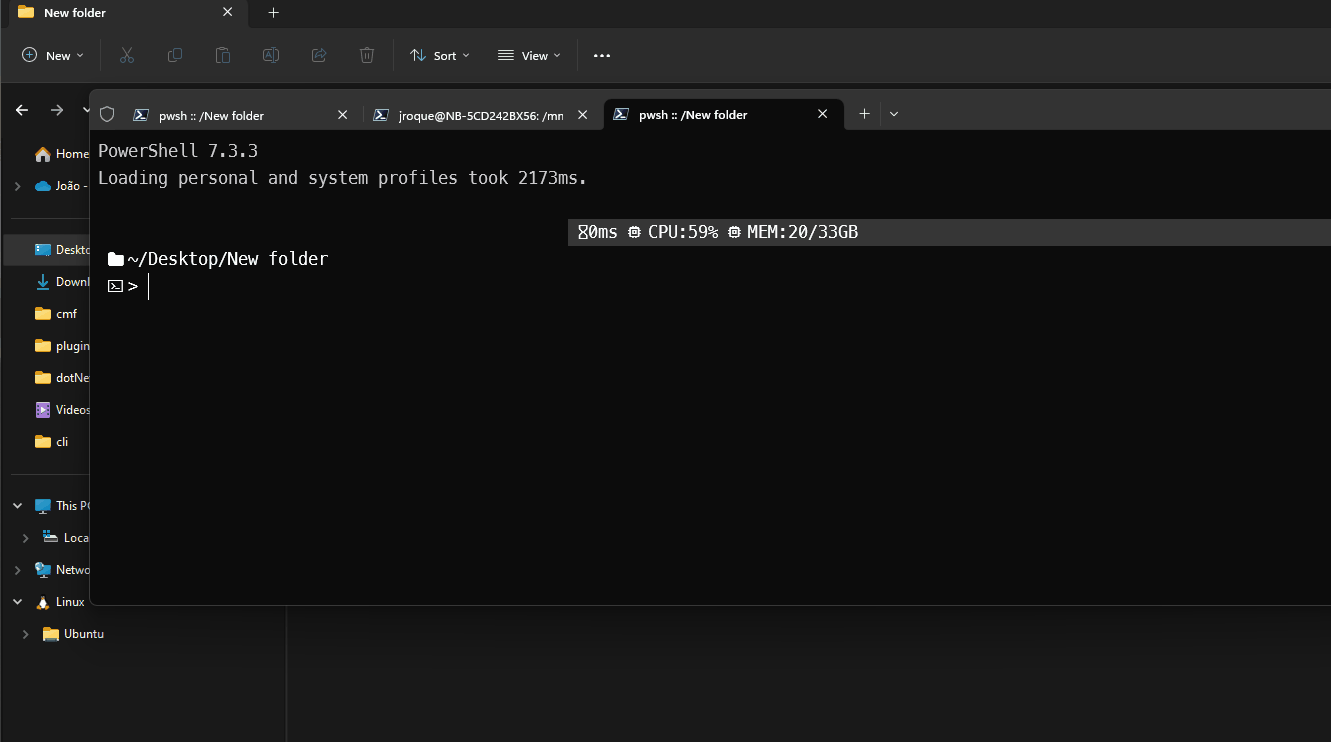The width and height of the screenshot is (1331, 742).
Task: Switch to first pwsh New folder tab
Action: [240, 114]
